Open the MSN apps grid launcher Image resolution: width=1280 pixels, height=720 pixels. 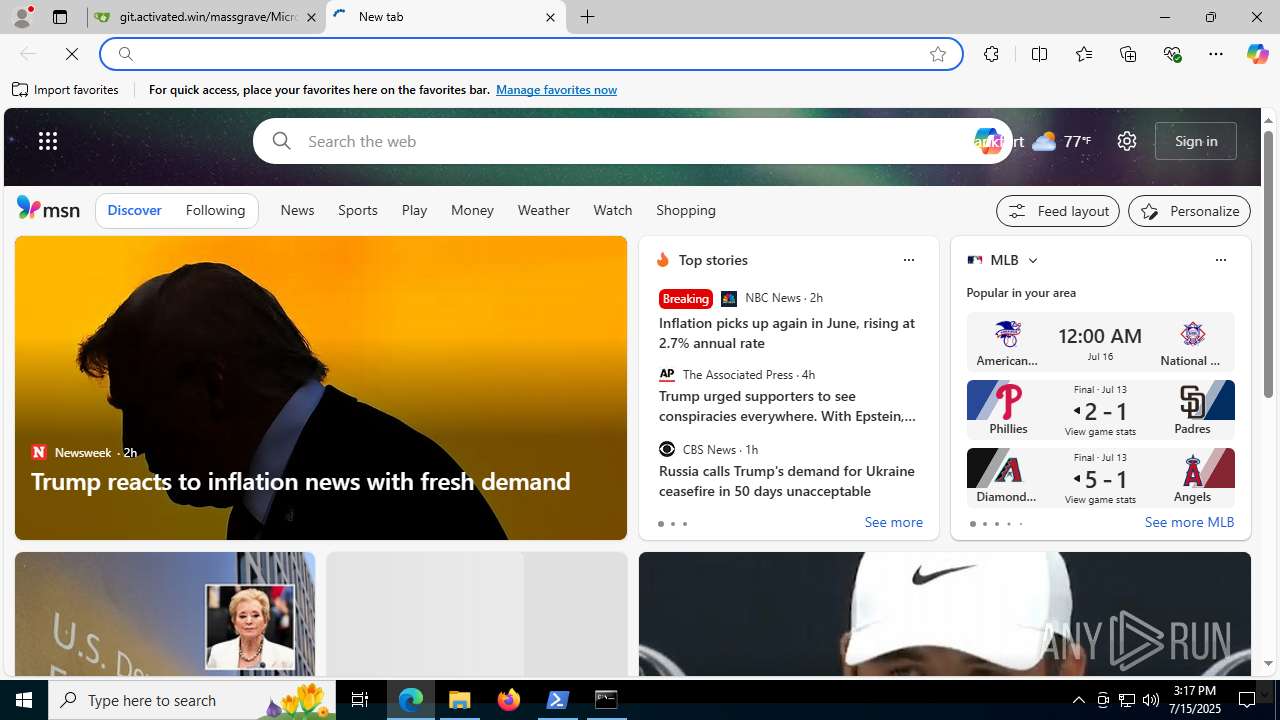tap(48, 141)
